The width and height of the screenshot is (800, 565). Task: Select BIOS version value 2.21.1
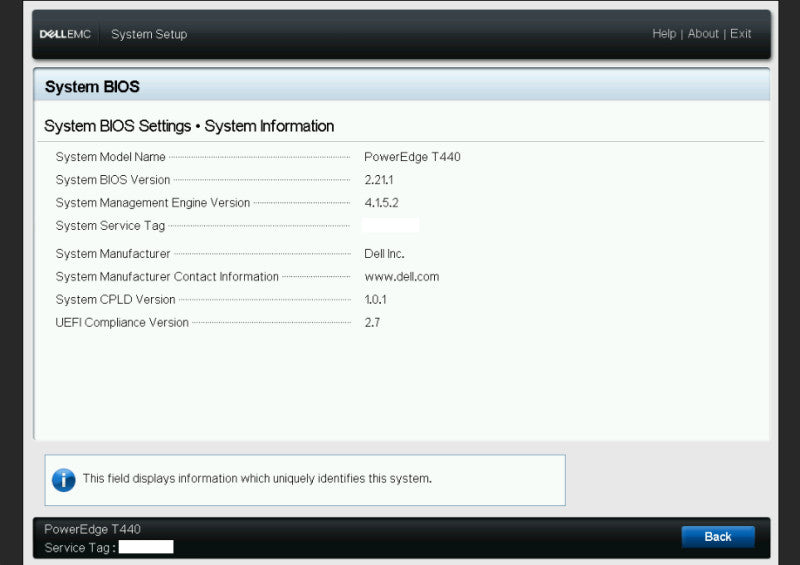[x=379, y=180]
